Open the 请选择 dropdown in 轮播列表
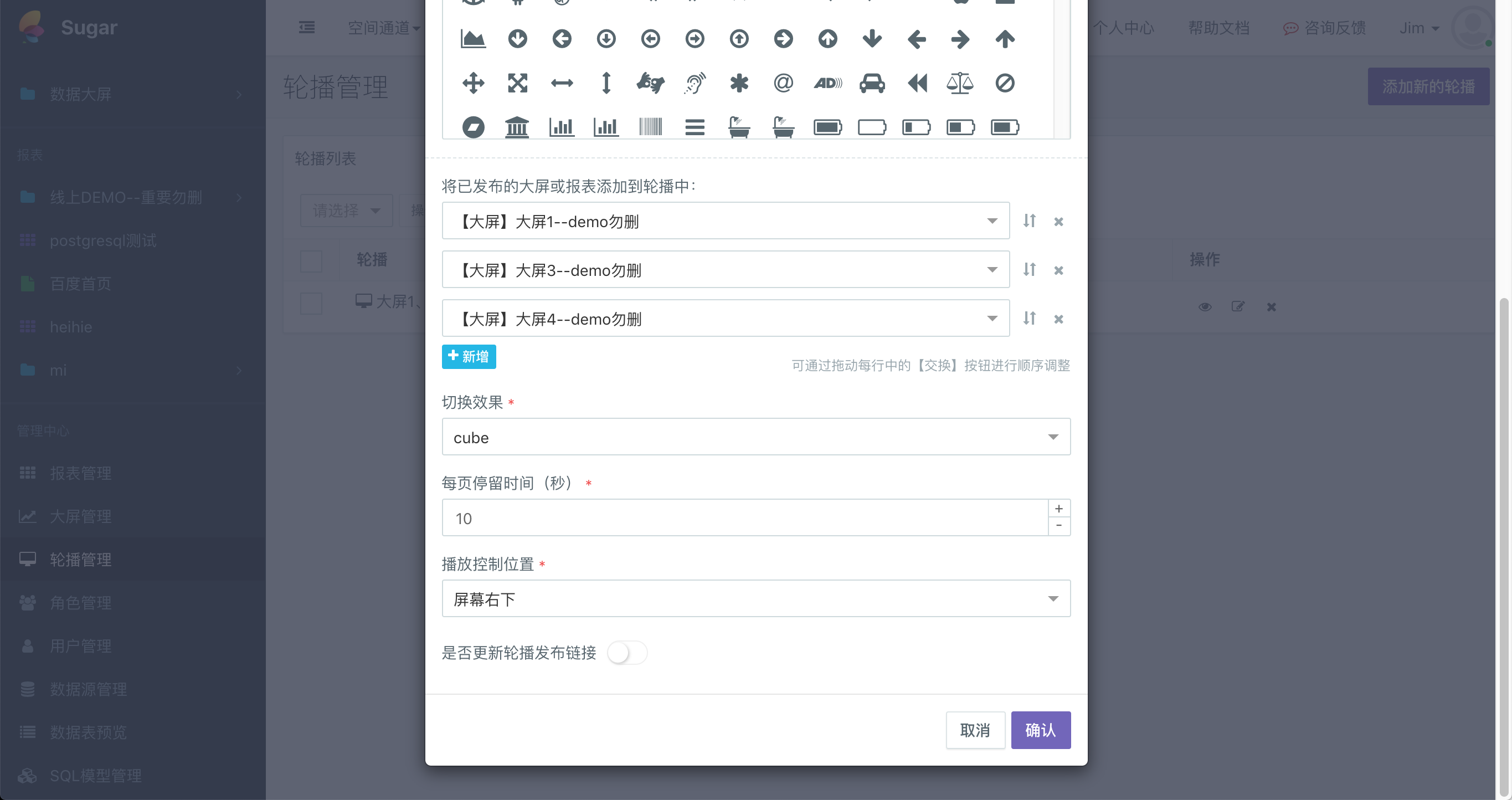 (x=346, y=210)
